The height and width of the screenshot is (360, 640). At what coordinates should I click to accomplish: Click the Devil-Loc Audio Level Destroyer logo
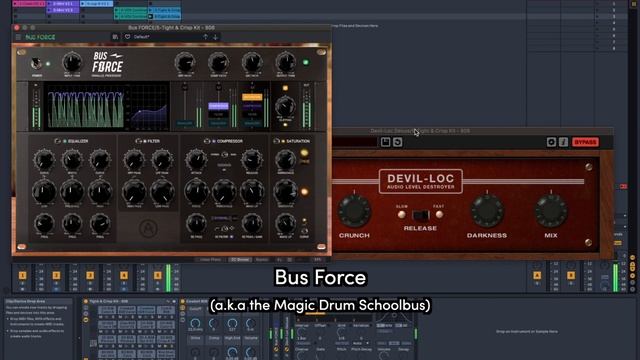[x=421, y=181]
